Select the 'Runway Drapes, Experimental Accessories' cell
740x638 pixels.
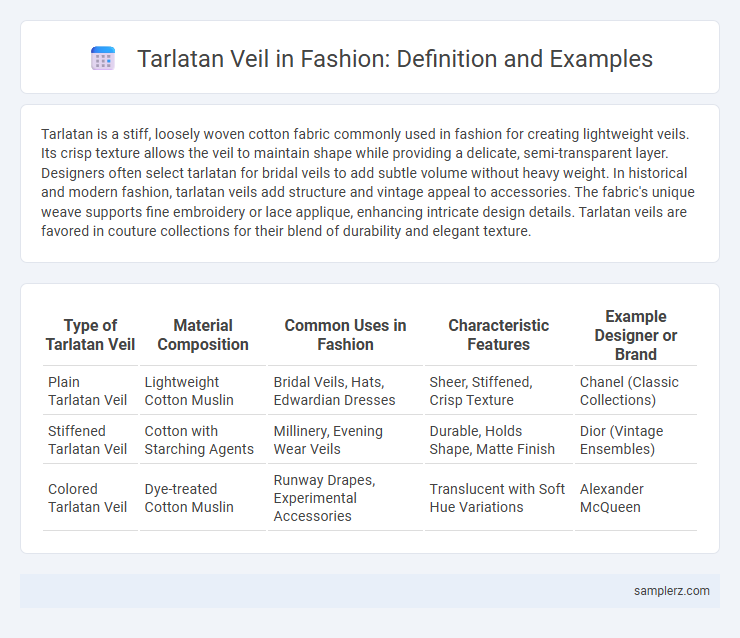pos(345,498)
